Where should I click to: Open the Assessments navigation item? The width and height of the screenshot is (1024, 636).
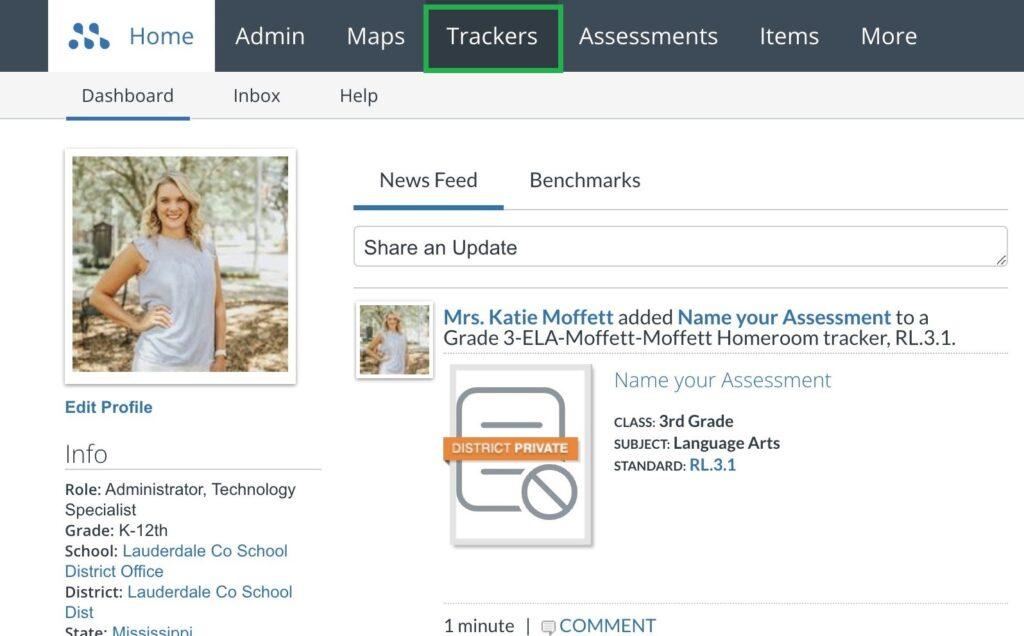tap(648, 36)
